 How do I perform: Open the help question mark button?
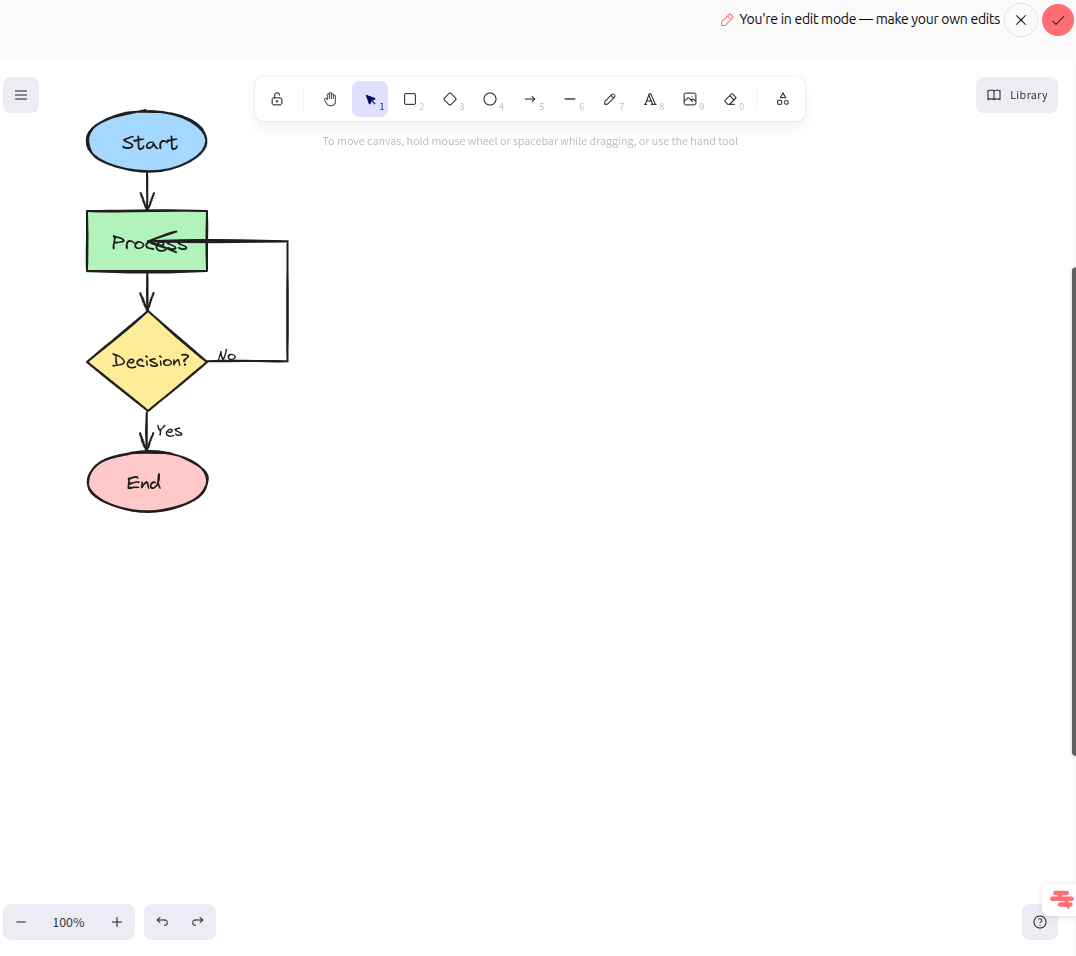(x=1040, y=922)
